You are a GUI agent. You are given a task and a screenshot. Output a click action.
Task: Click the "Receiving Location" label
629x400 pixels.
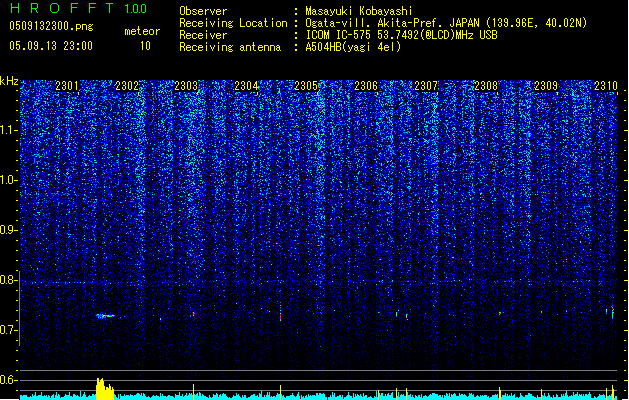click(233, 23)
